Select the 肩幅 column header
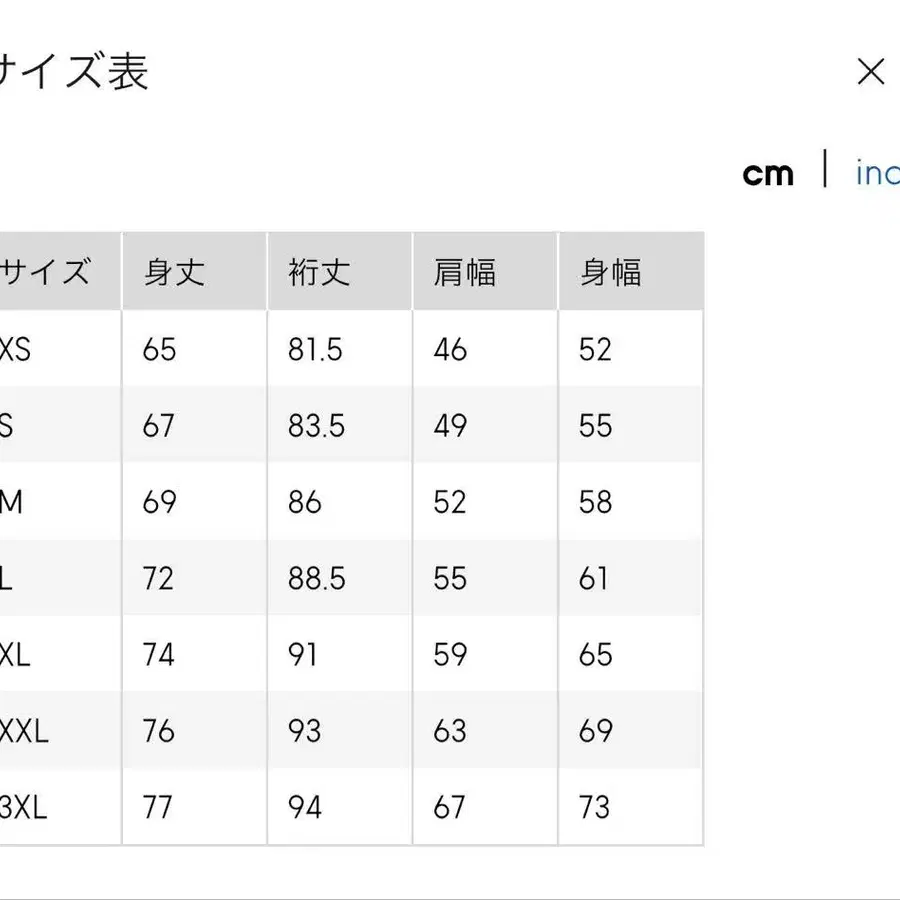Image resolution: width=900 pixels, height=900 pixels. [462, 272]
